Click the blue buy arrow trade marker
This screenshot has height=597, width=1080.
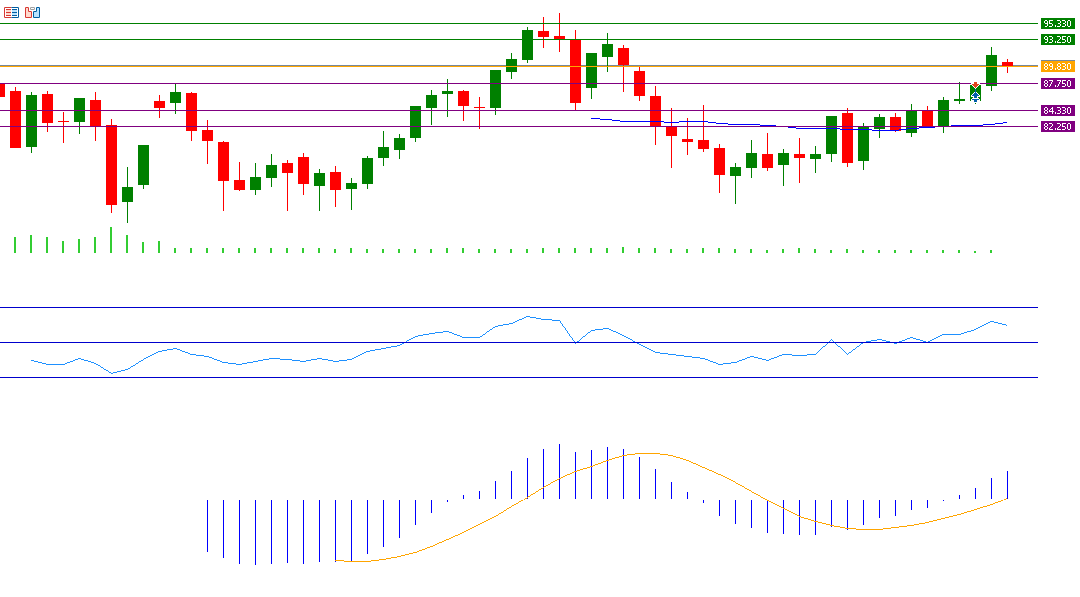coord(975,96)
